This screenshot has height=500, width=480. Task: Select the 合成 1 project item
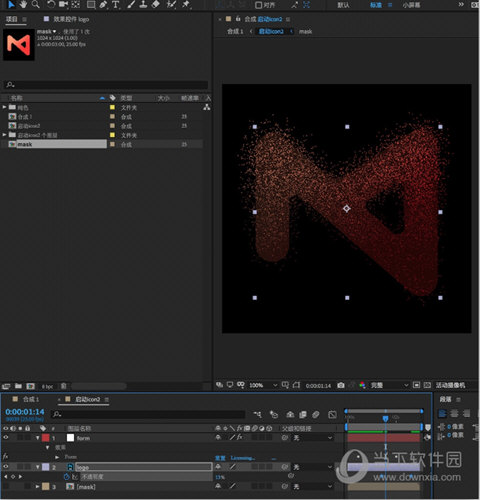[25, 117]
